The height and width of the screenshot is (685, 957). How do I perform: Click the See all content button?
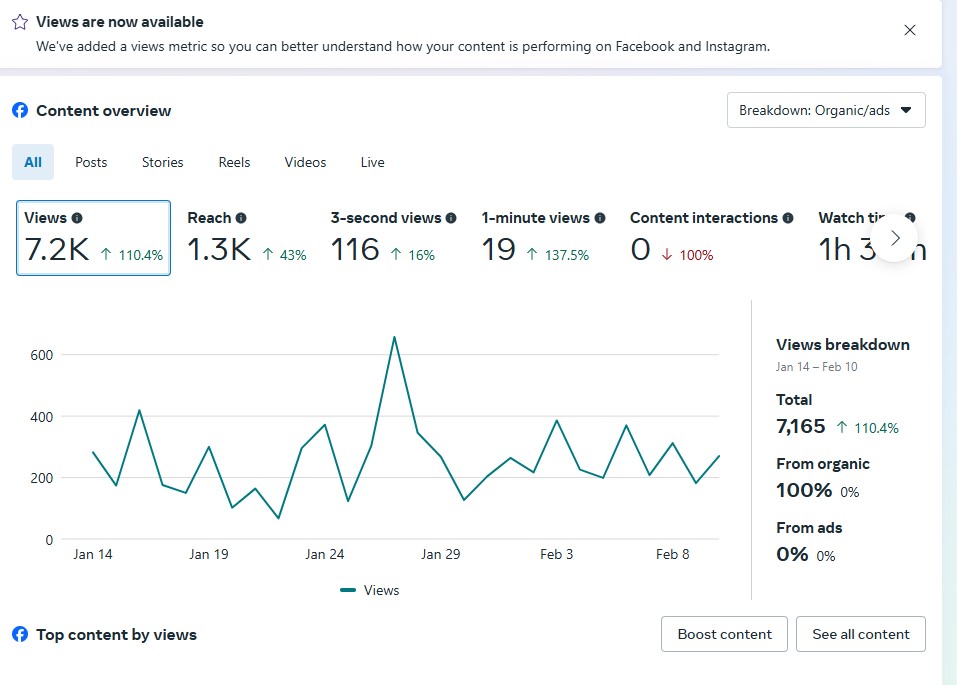tap(860, 634)
